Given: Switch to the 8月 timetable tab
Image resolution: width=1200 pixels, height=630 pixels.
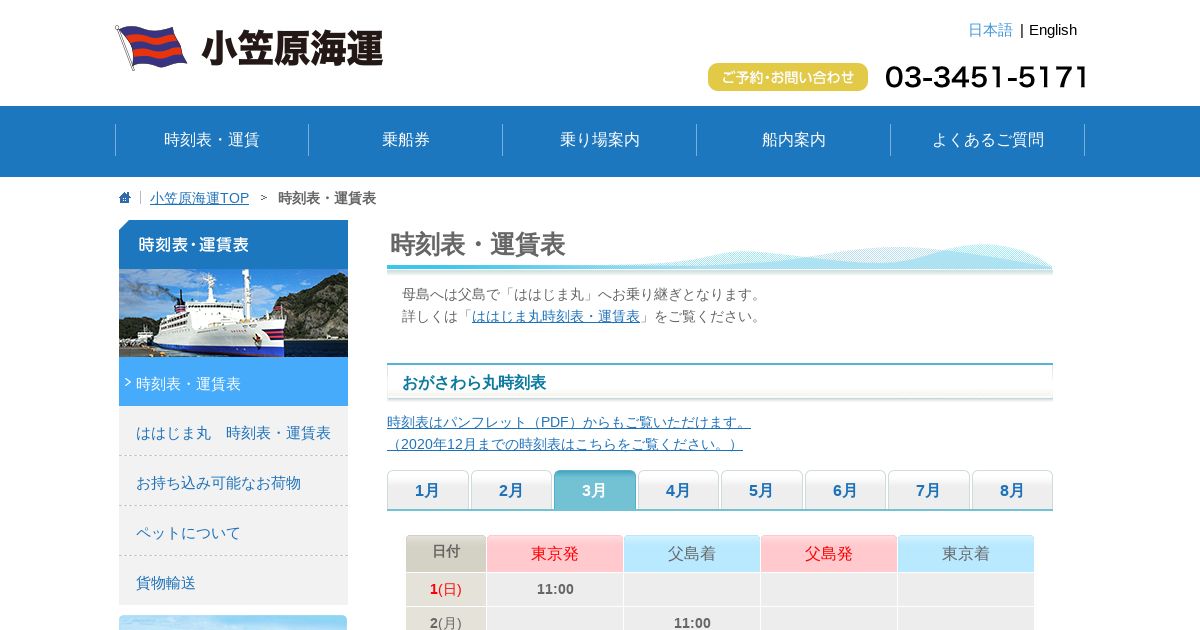Looking at the screenshot, I should 1012,490.
